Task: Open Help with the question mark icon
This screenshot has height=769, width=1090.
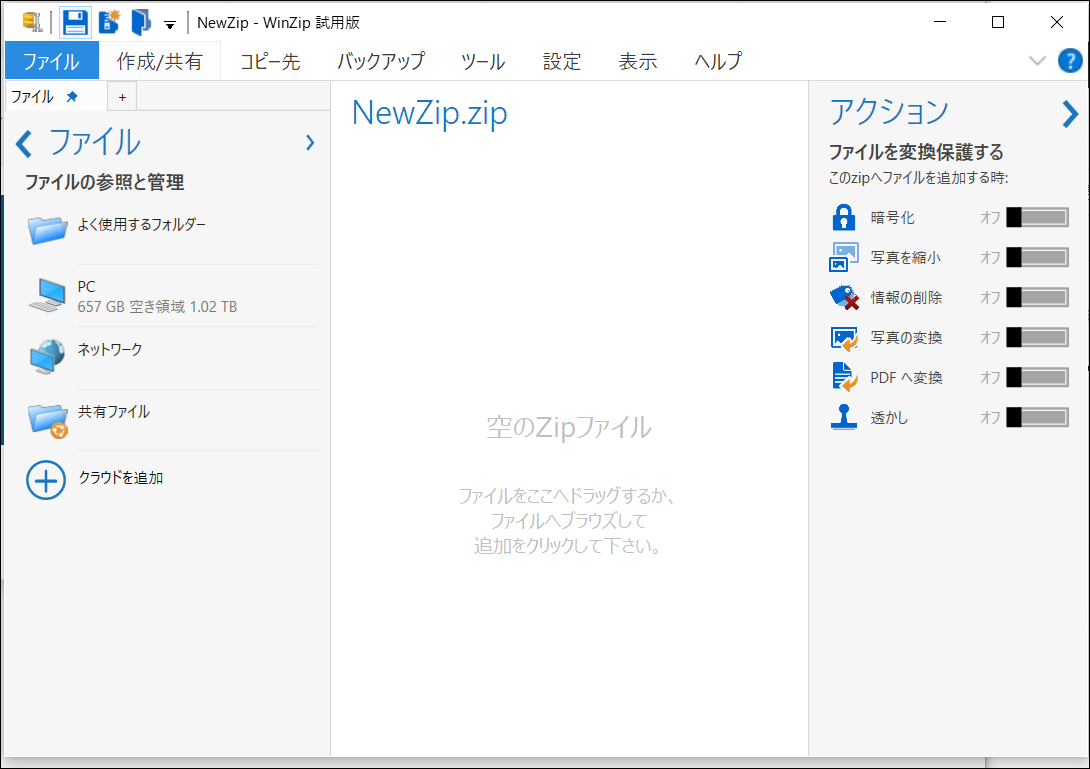Action: point(1070,60)
